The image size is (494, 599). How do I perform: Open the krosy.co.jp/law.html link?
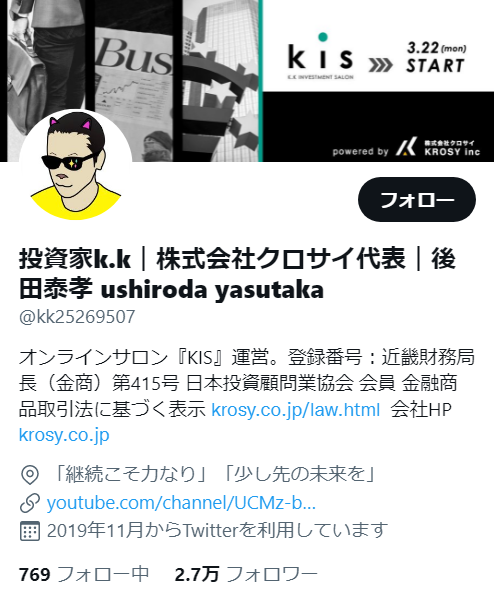pyautogui.click(x=295, y=409)
